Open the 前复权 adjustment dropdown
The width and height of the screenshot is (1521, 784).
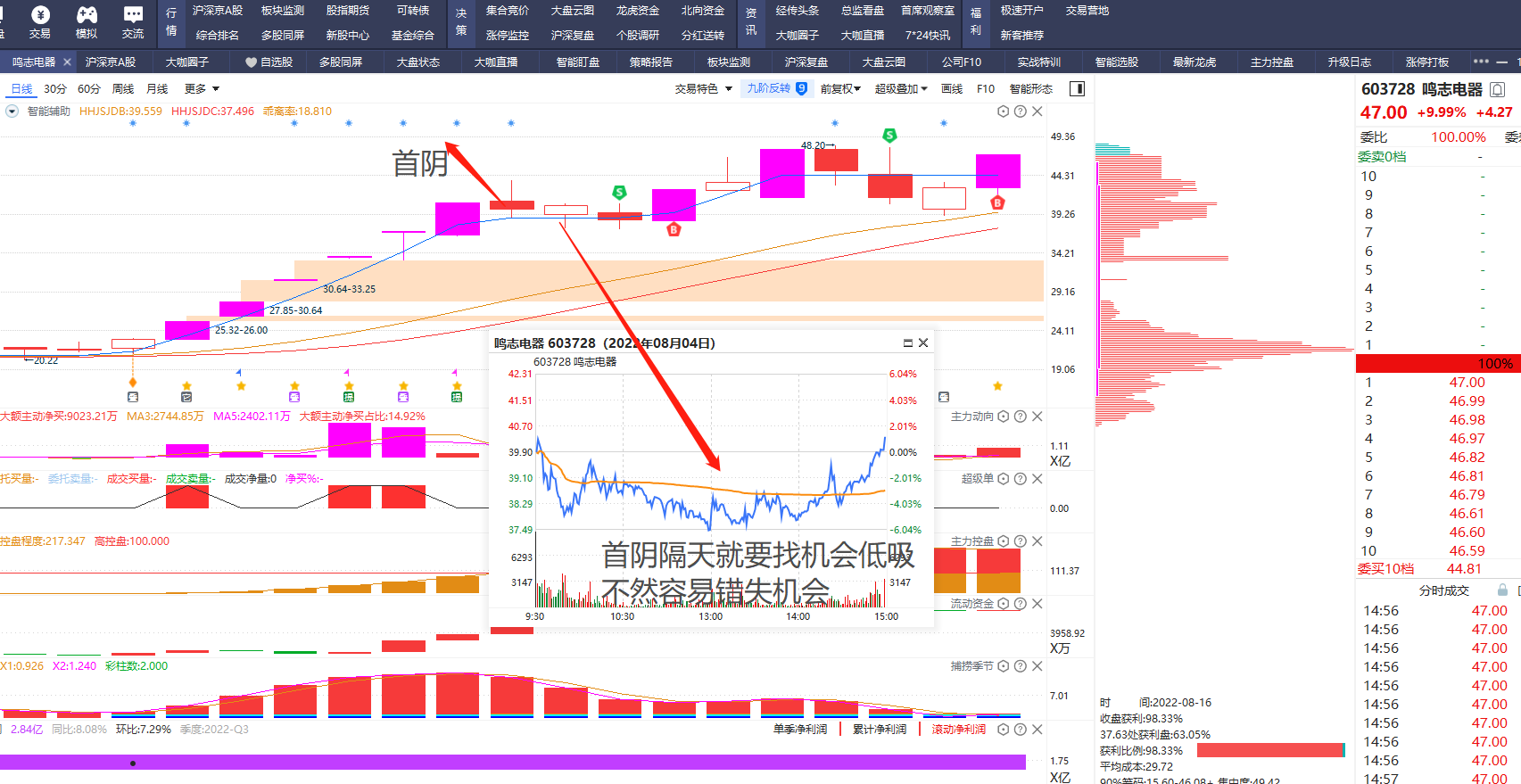coord(840,89)
